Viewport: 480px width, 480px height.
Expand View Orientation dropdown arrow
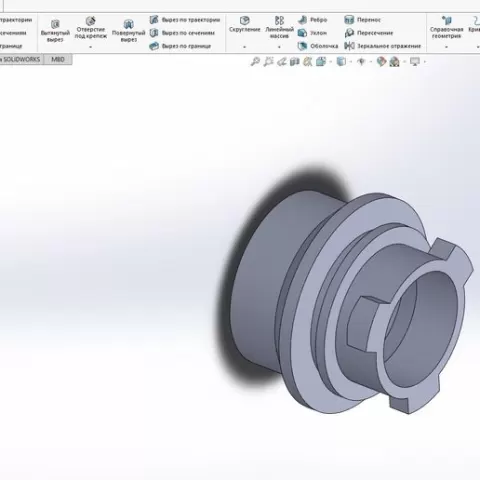331,62
